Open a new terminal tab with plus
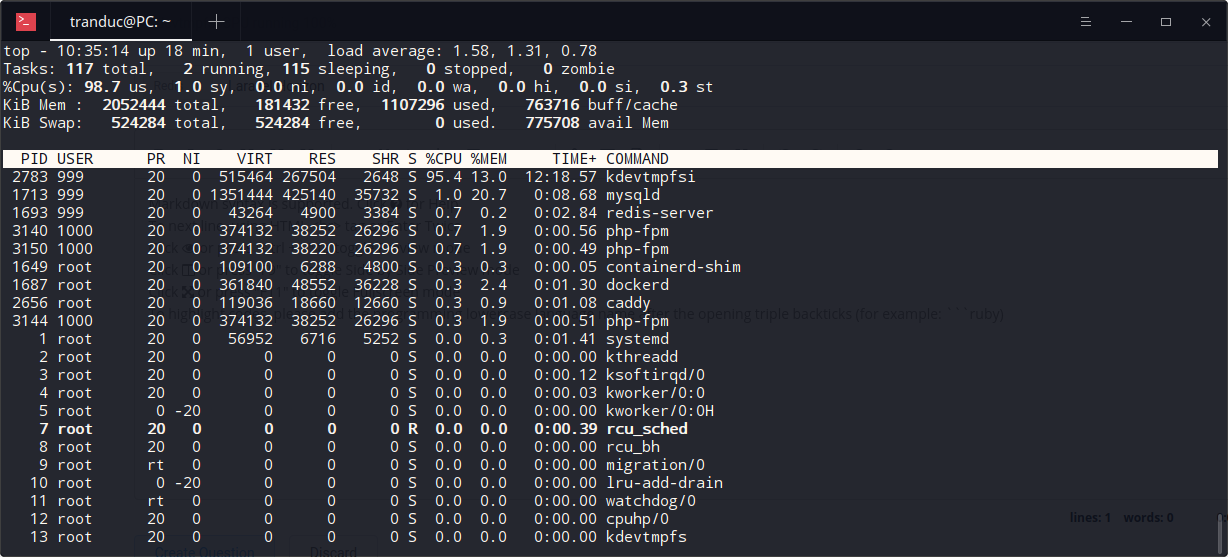This screenshot has width=1228, height=557. [216, 22]
